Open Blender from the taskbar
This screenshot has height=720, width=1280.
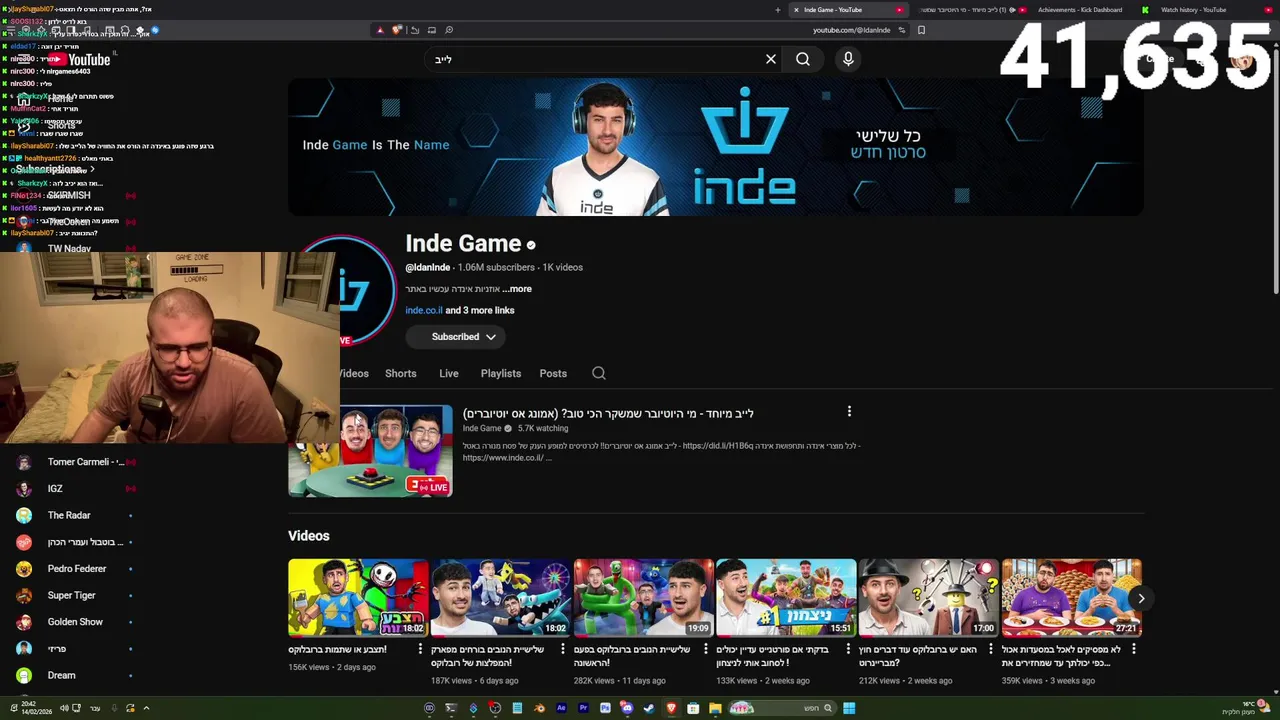pos(539,708)
